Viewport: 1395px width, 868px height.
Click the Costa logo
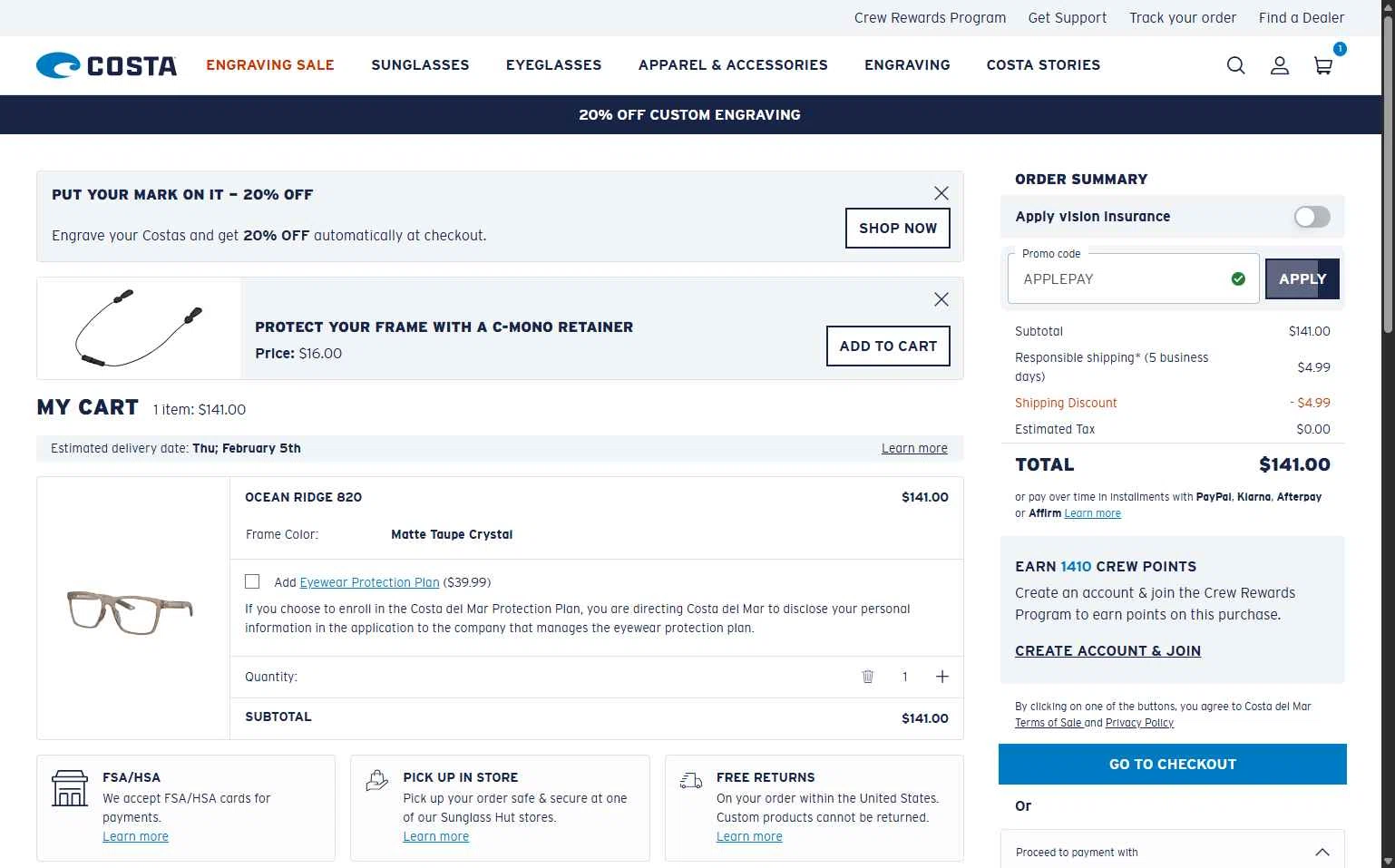pyautogui.click(x=106, y=65)
